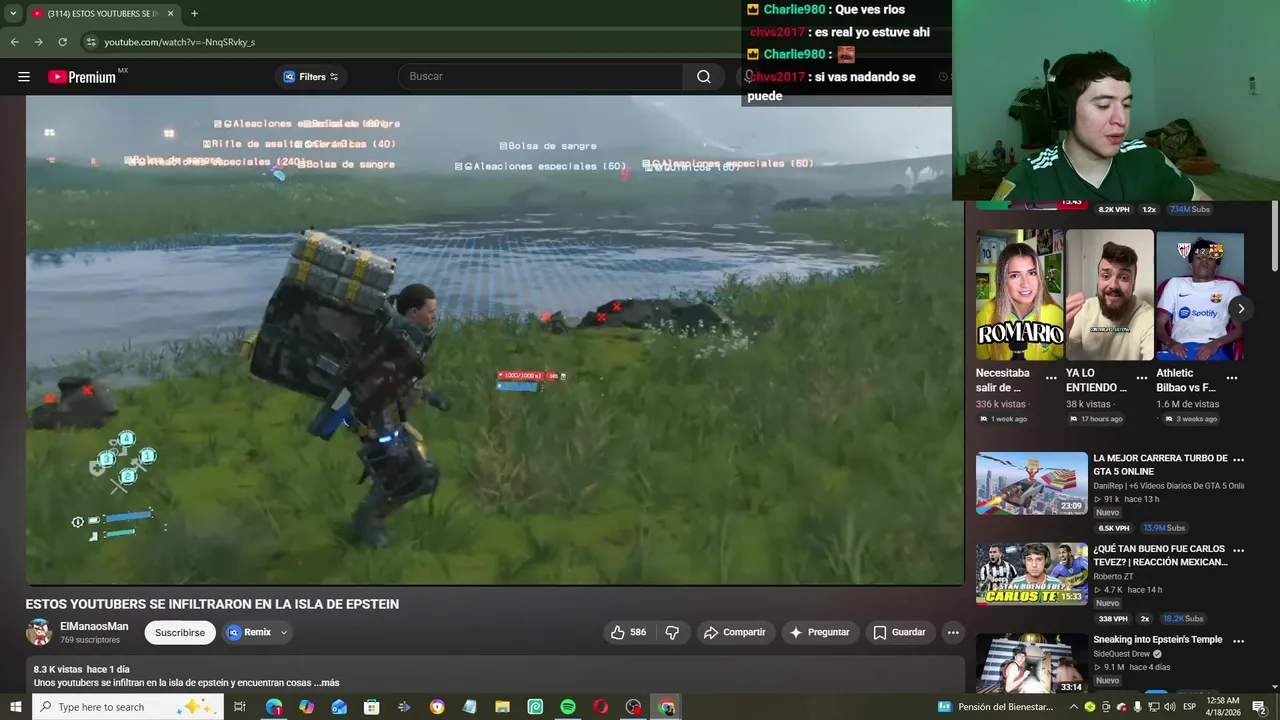
Task: Open Windows notification center
Action: point(1259,707)
